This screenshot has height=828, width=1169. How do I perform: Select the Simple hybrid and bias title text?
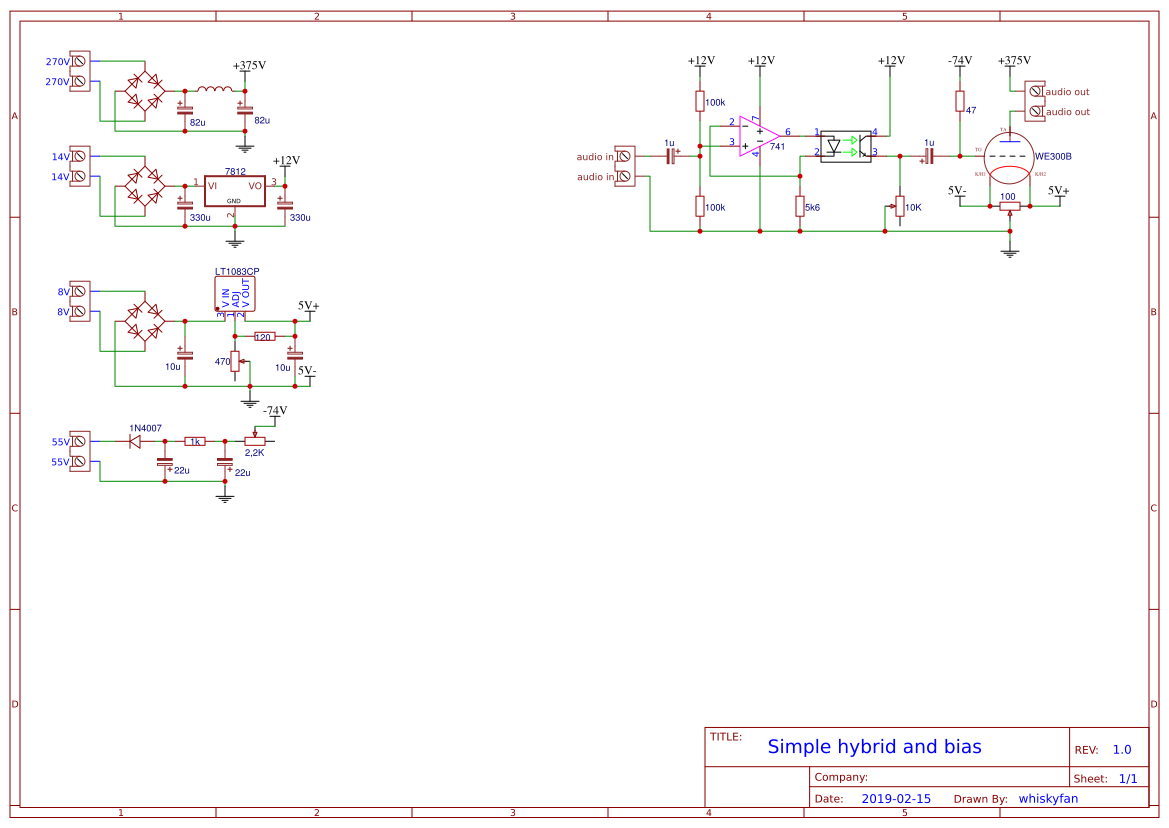click(x=874, y=746)
